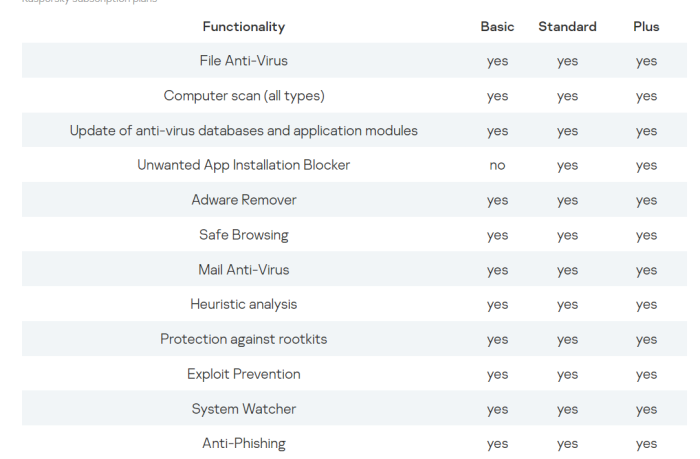This screenshot has width=700, height=459.
Task: Select the Computer scan (all types) row
Action: click(x=243, y=96)
